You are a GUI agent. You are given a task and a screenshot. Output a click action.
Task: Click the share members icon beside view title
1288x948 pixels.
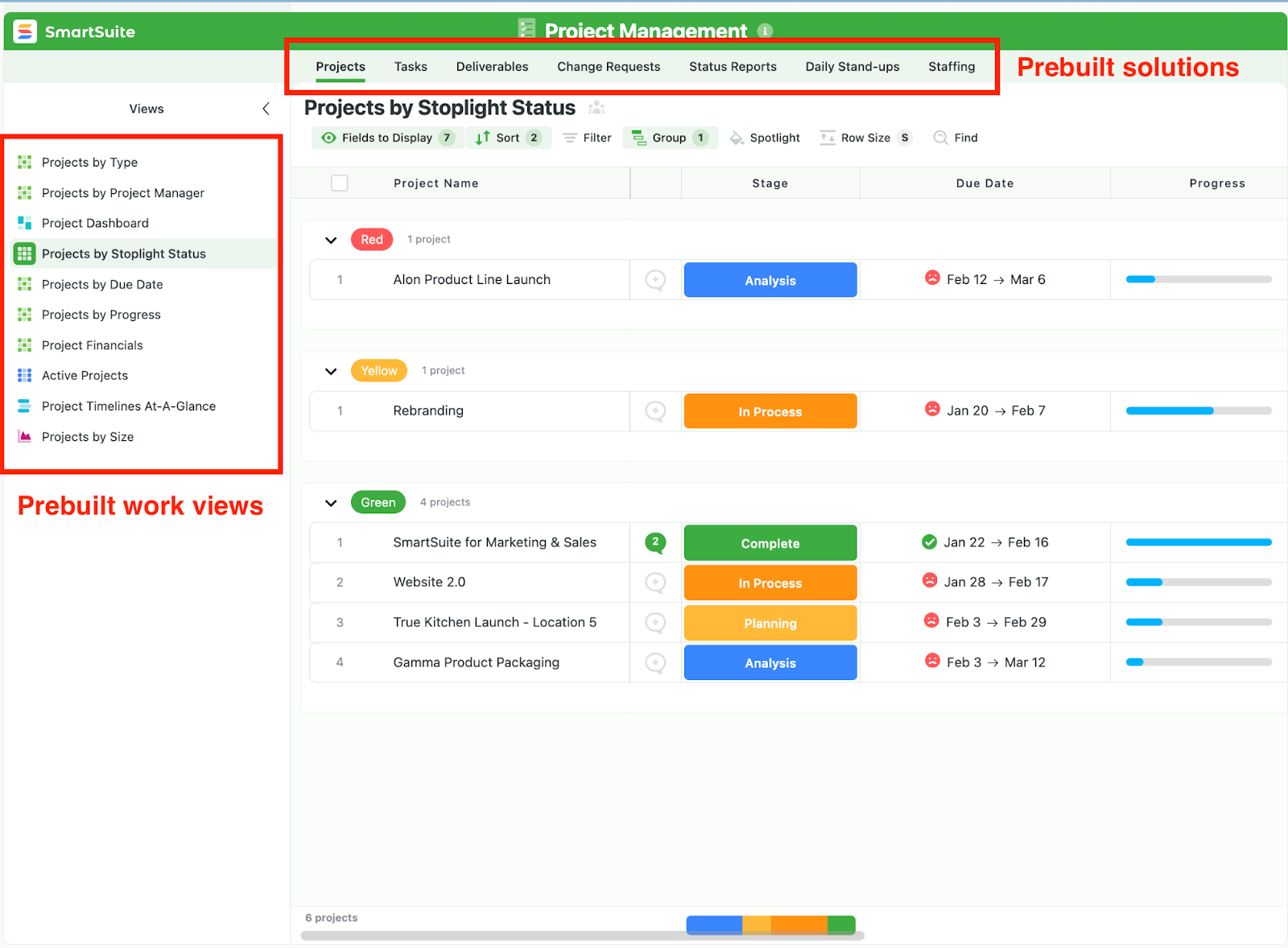tap(597, 108)
